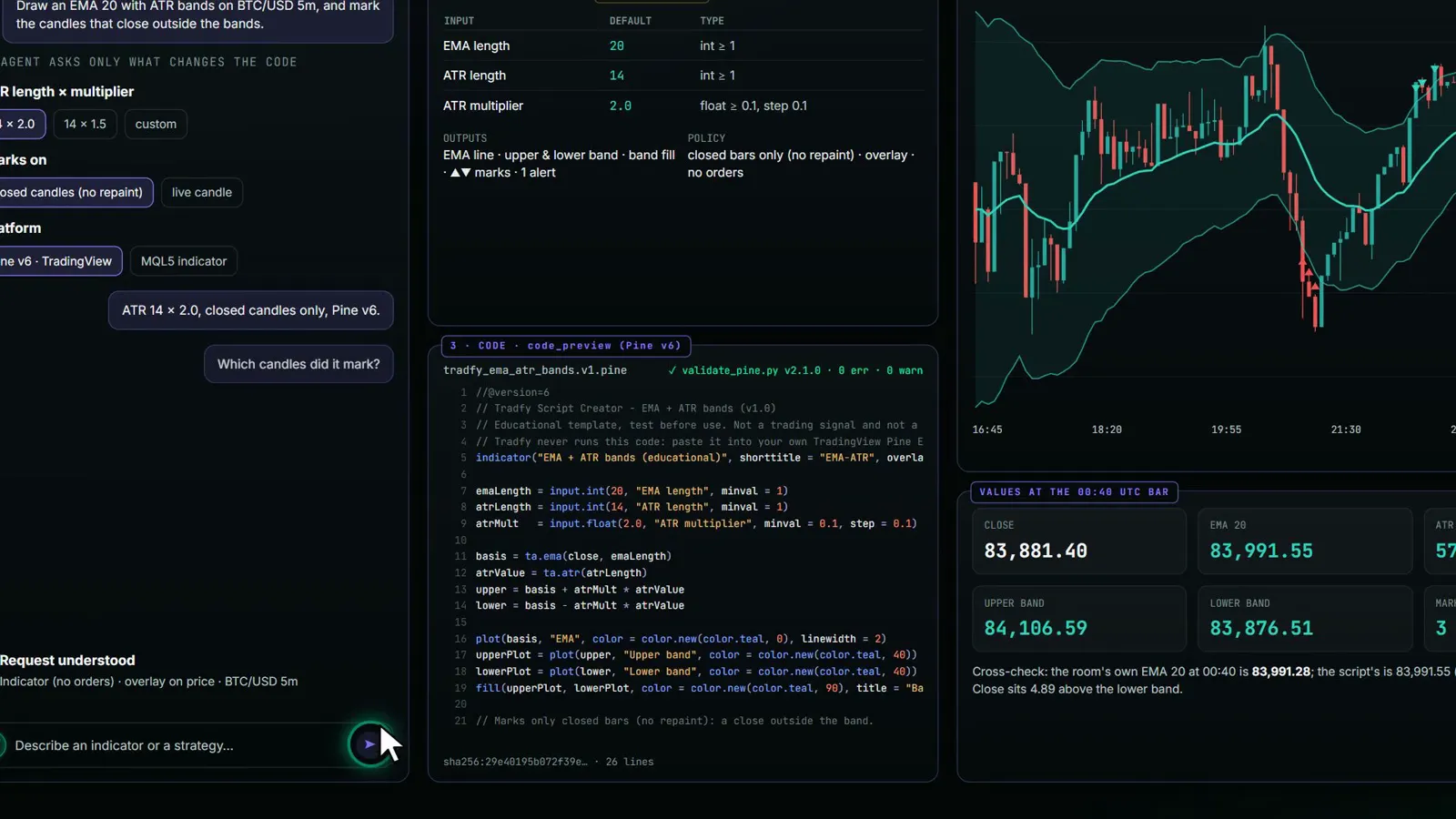Click the OUTPUTS description text

pos(559,164)
